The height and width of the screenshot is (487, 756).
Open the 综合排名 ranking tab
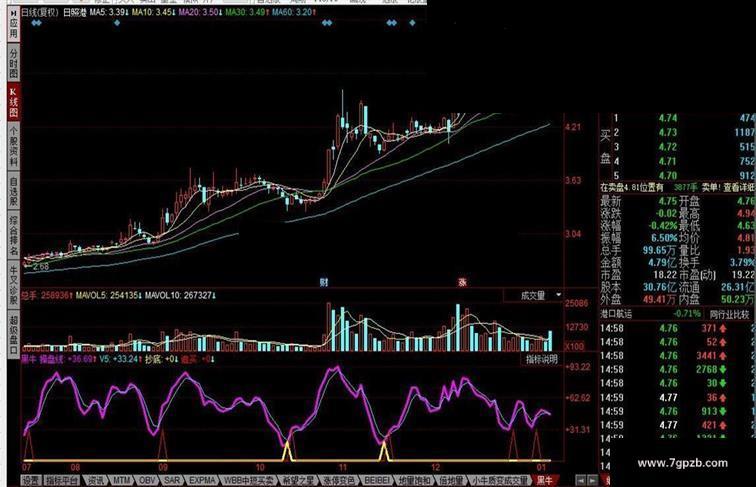(x=14, y=236)
